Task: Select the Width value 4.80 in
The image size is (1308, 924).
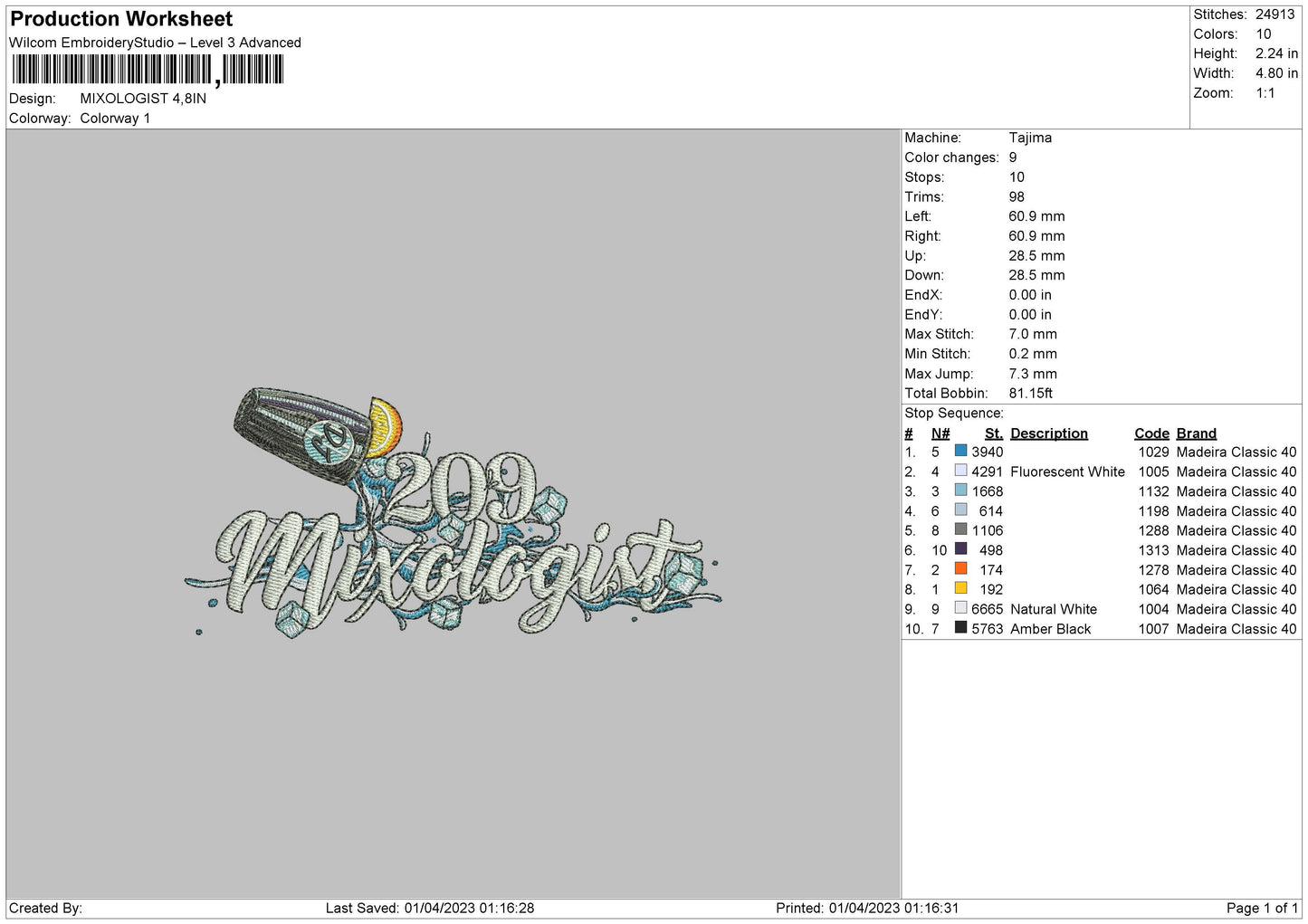Action: tap(1276, 73)
